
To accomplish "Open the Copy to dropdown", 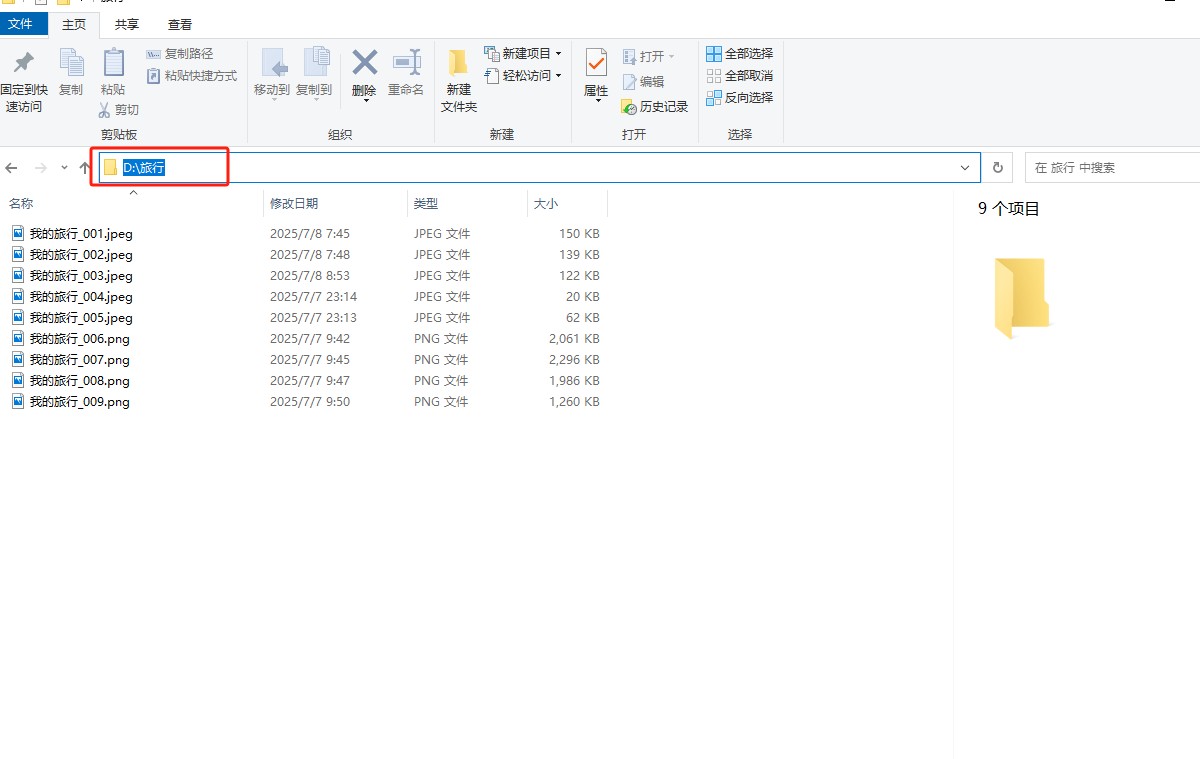I will 314,73.
